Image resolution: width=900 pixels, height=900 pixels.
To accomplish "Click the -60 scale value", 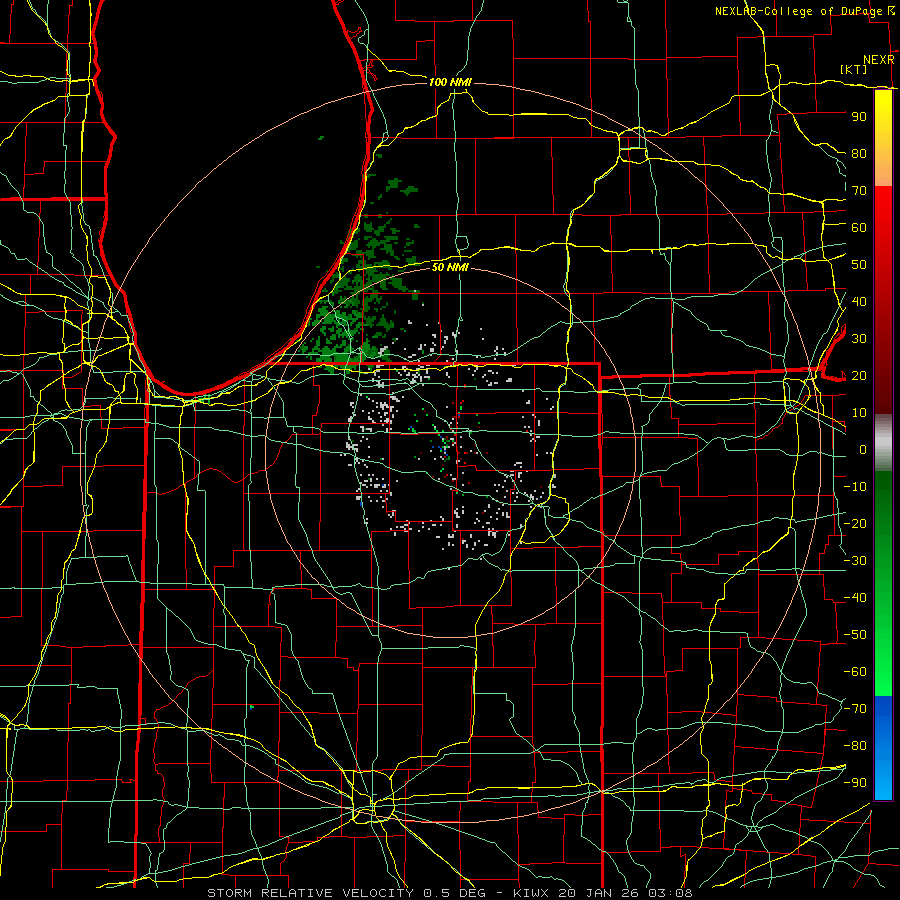I will [x=855, y=672].
